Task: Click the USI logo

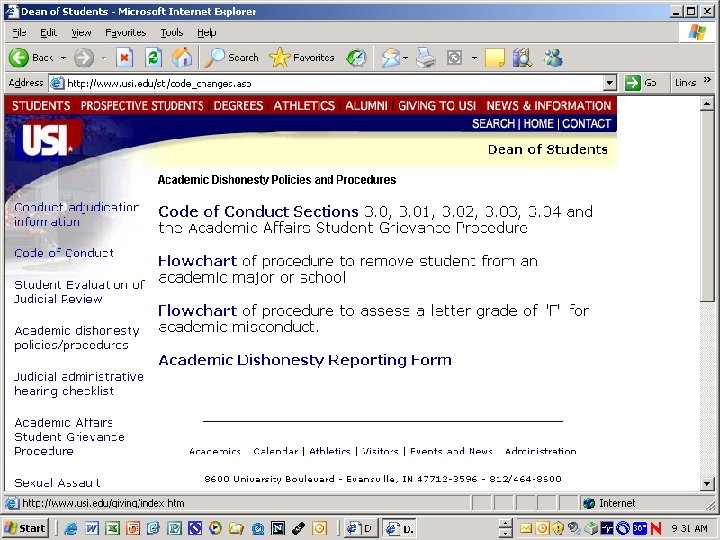Action: [48, 139]
